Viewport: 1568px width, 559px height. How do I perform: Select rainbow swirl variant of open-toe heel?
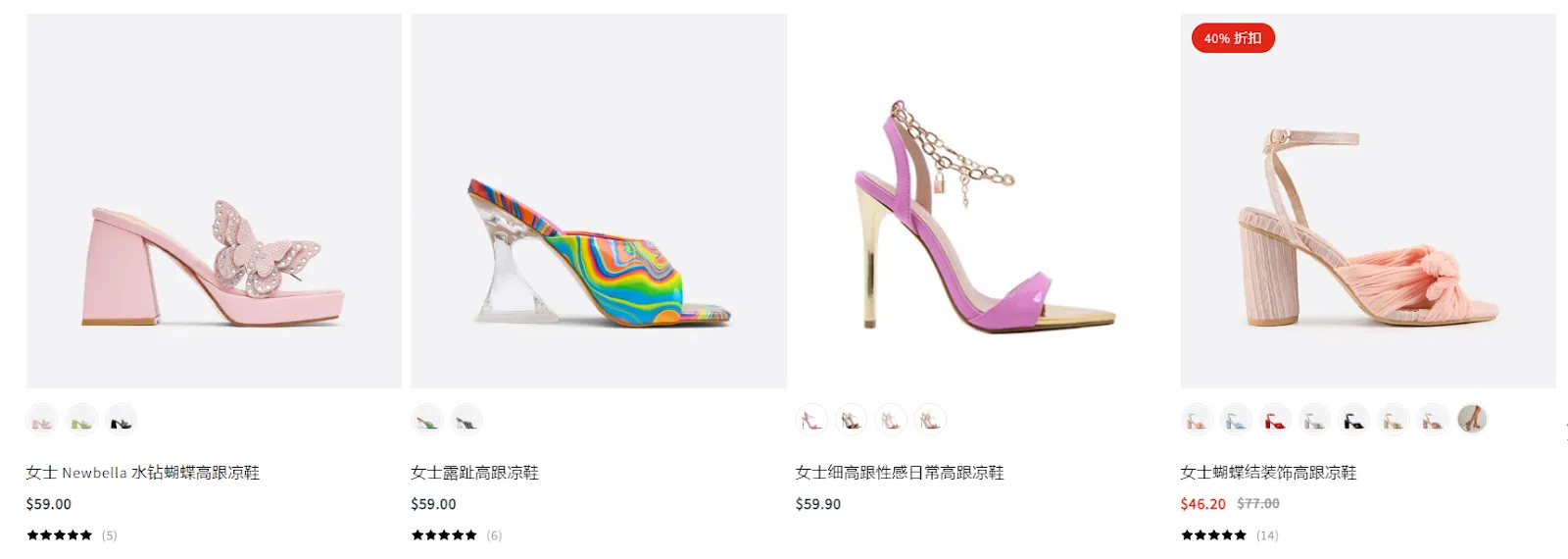(427, 421)
